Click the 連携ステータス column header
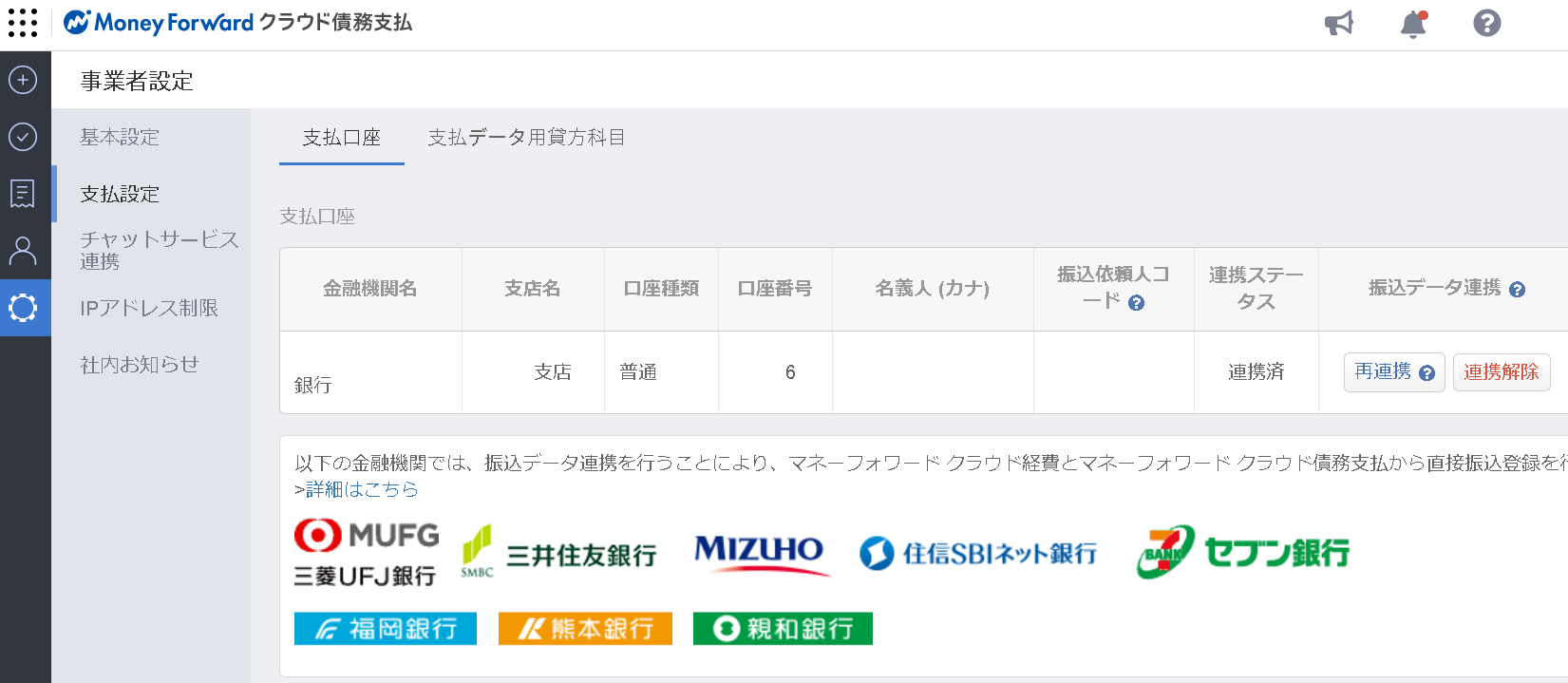 (x=1256, y=289)
